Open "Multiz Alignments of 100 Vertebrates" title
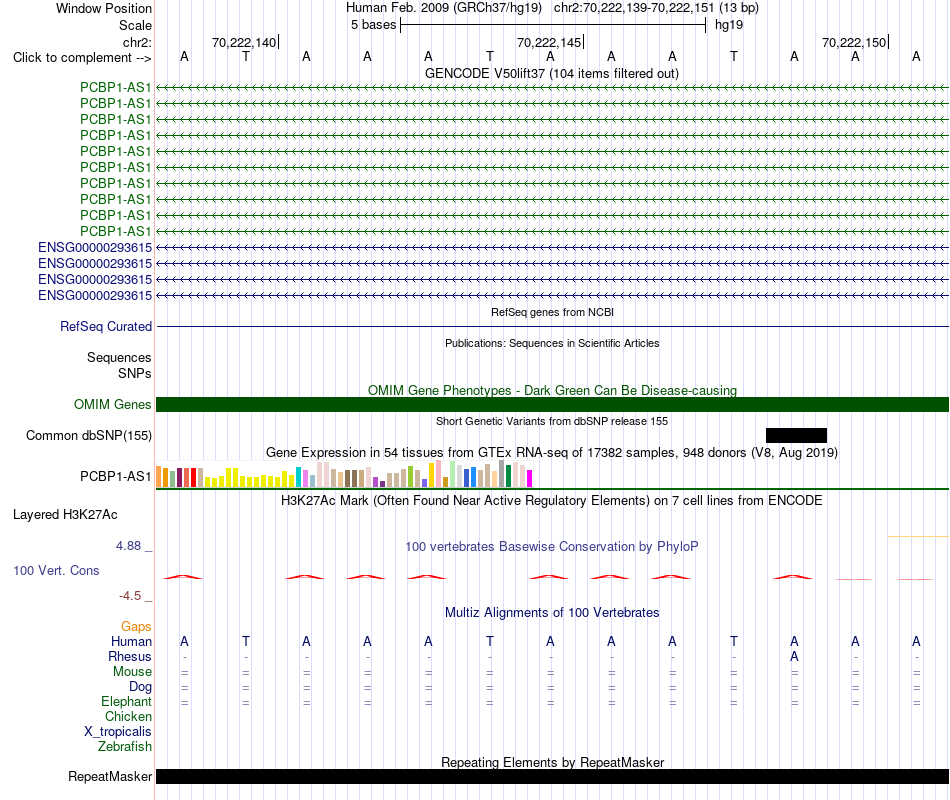This screenshot has height=800, width=950. [552, 613]
